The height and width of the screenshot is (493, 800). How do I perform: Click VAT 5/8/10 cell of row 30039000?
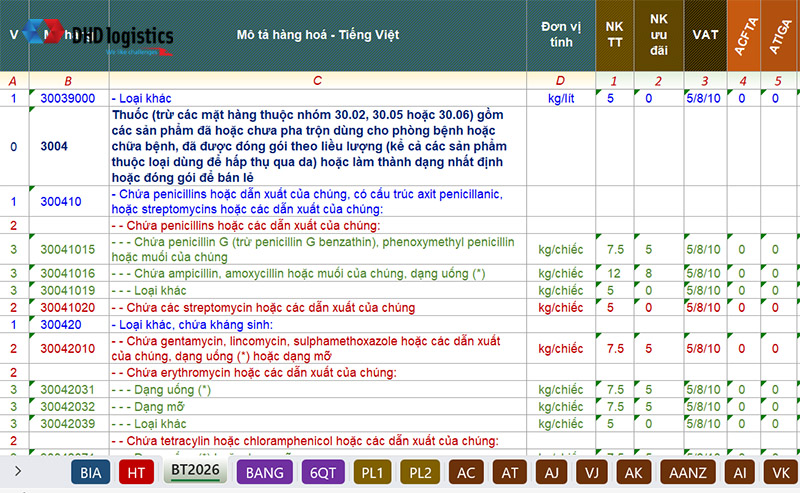coord(704,98)
